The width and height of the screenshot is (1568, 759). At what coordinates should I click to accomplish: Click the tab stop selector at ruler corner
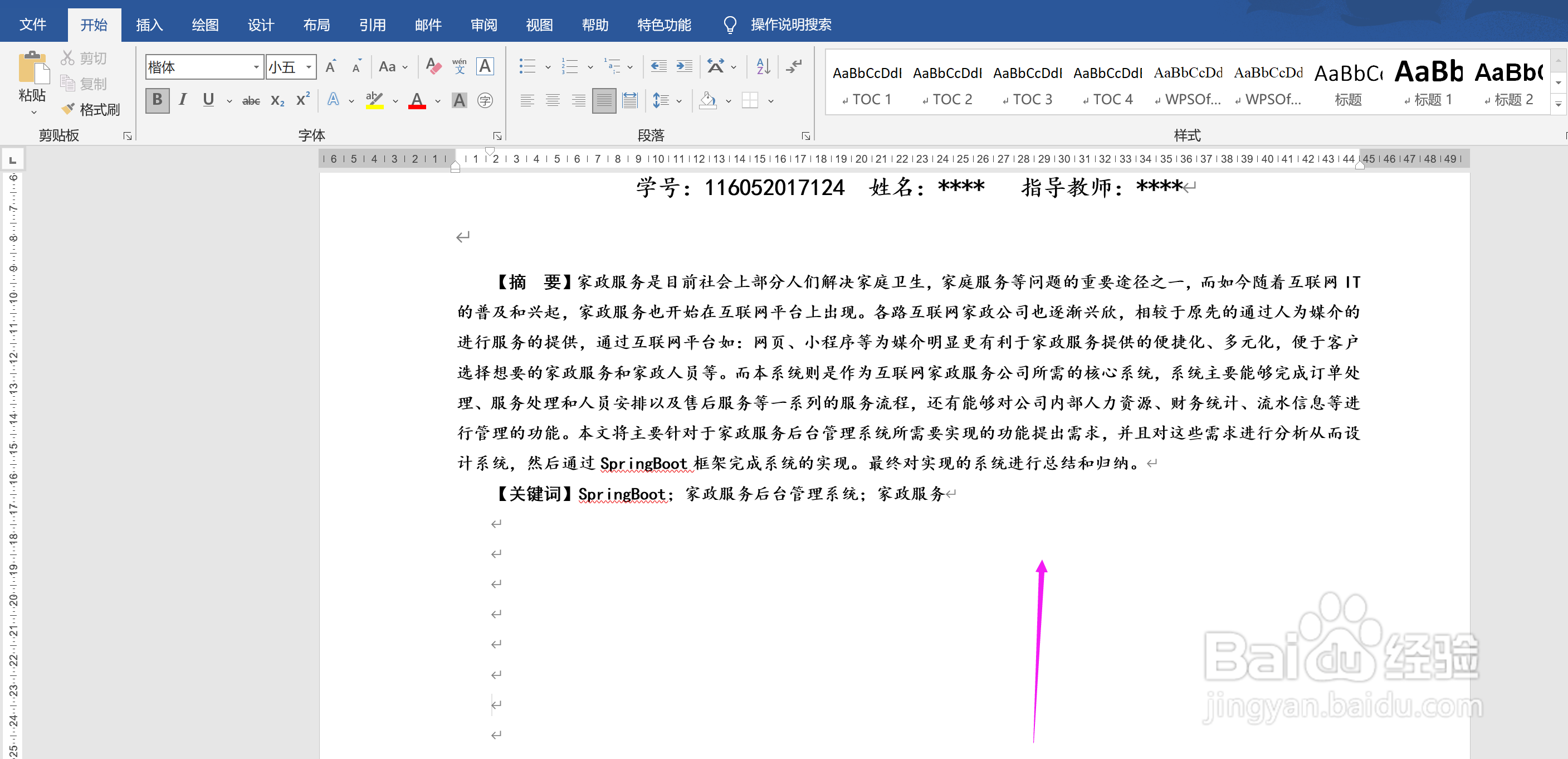coord(12,159)
